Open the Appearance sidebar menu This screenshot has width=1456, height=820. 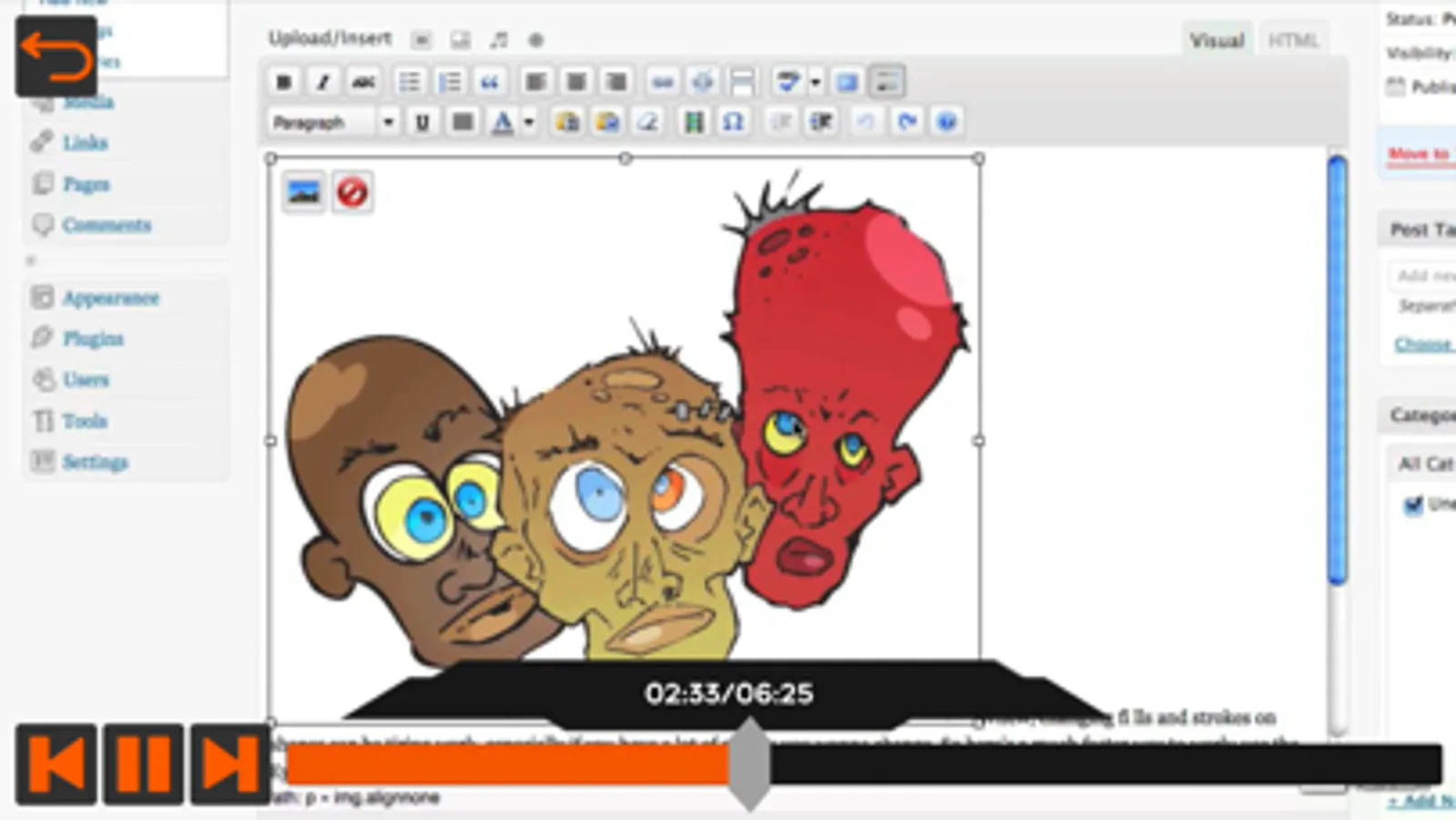click(110, 298)
